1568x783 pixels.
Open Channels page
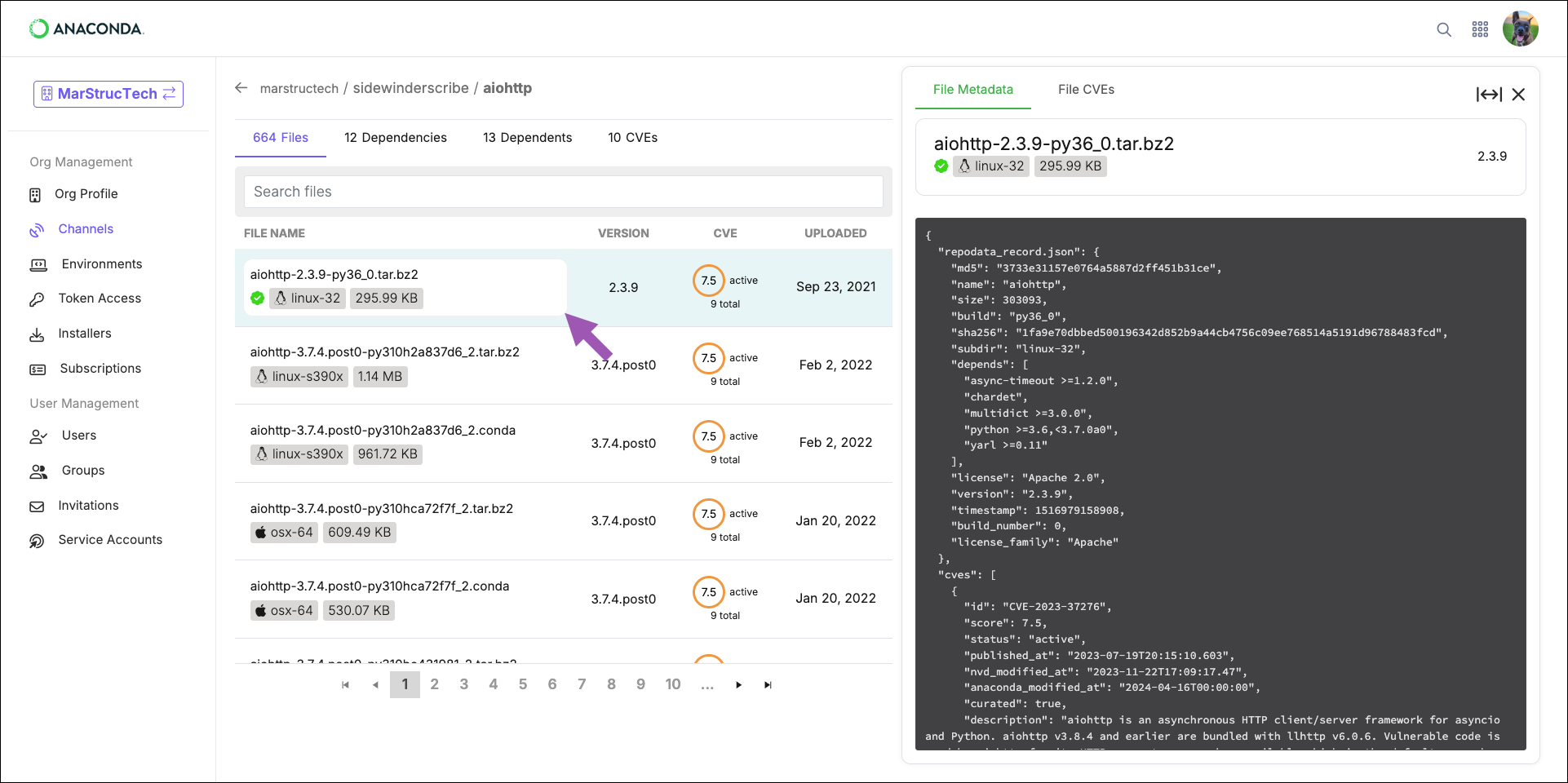coord(86,229)
